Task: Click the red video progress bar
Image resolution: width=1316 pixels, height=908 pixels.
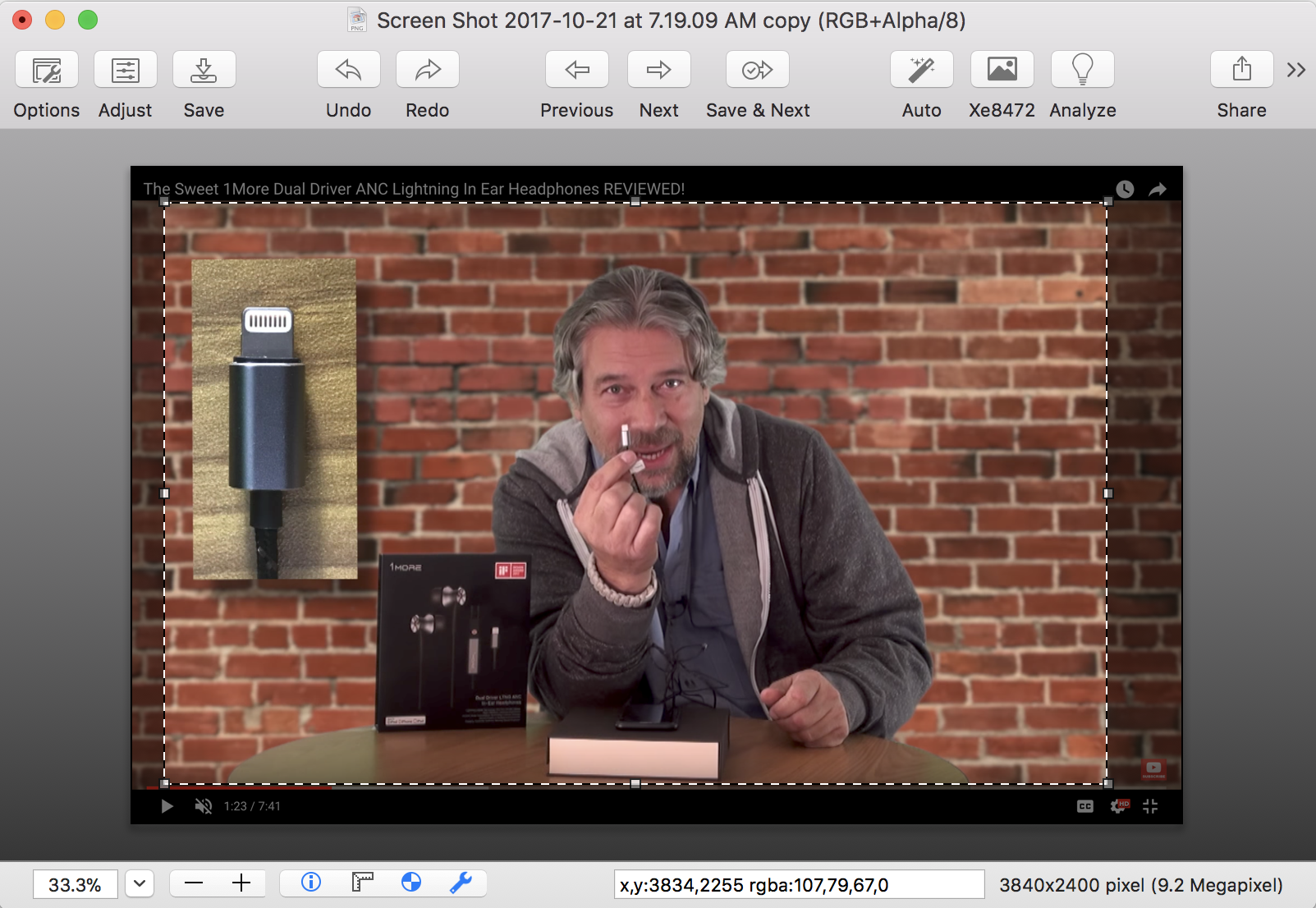Action: pyautogui.click(x=240, y=787)
